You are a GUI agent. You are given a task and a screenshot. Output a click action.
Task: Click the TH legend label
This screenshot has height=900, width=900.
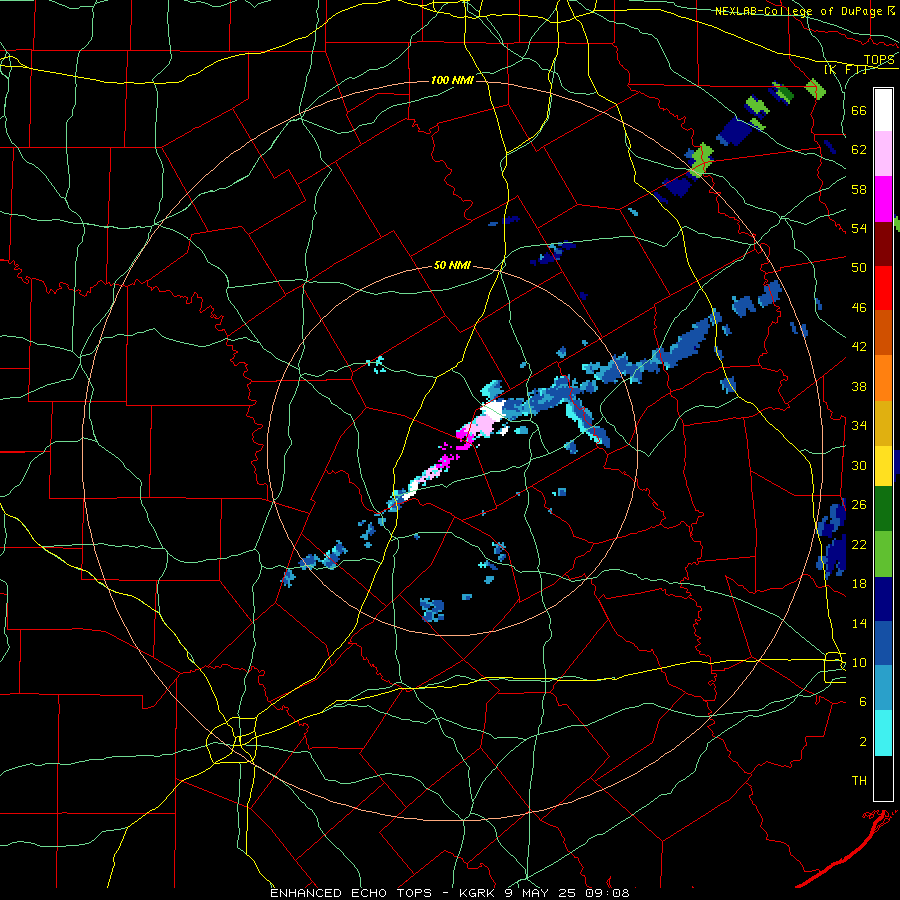859,781
